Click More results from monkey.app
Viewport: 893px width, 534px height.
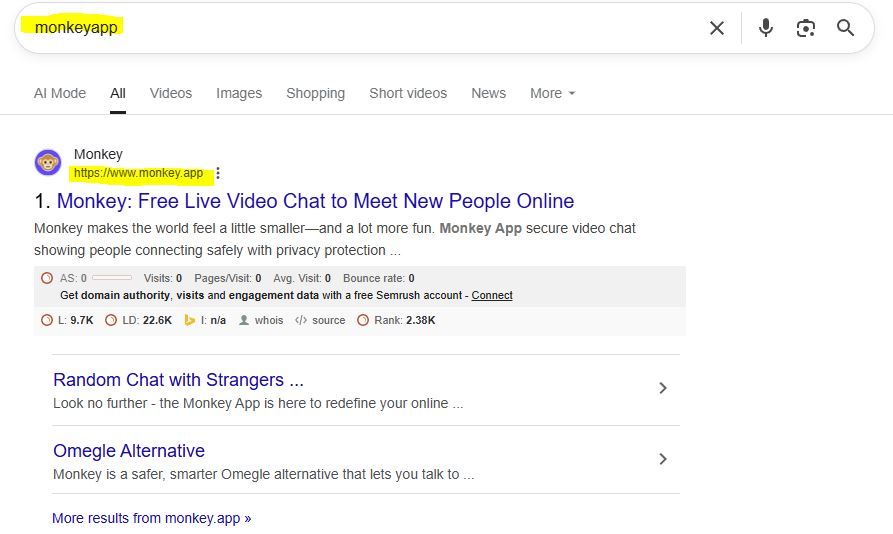(152, 518)
